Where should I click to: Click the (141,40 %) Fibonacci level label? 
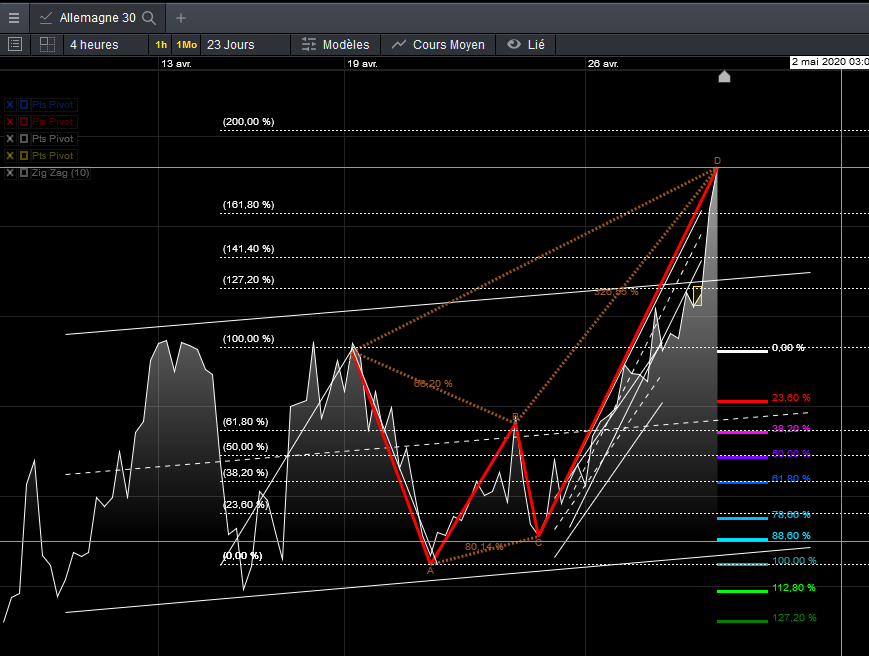tap(248, 249)
